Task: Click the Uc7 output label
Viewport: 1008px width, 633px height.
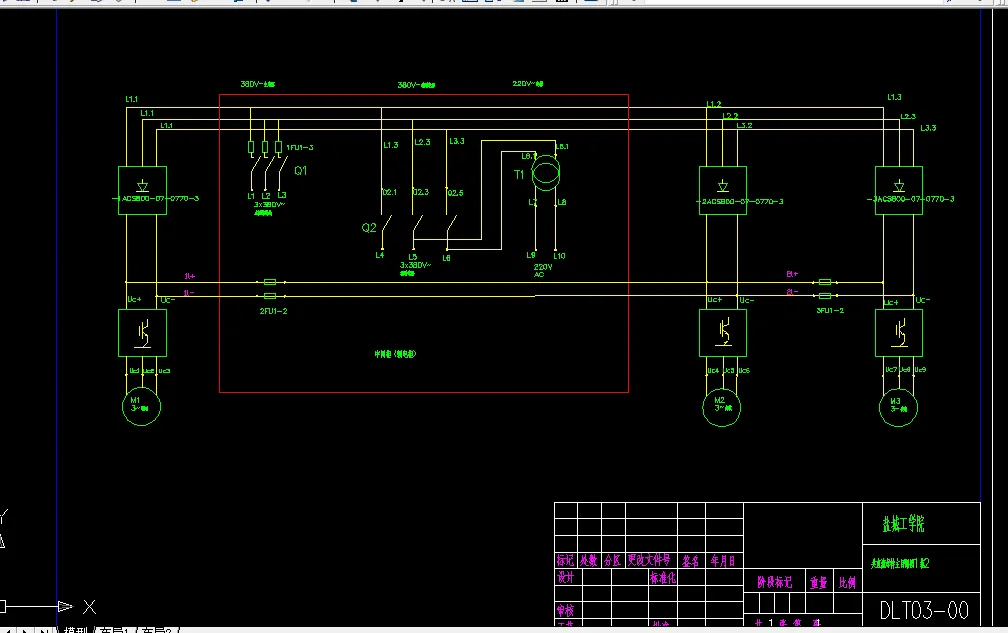Action: pos(890,370)
